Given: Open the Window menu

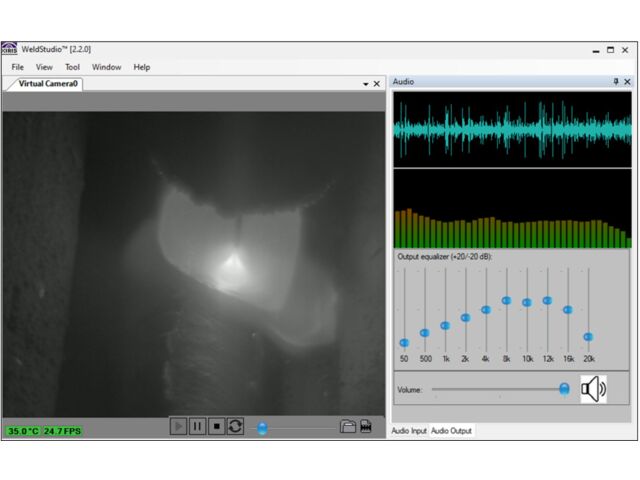Looking at the screenshot, I should [x=106, y=67].
